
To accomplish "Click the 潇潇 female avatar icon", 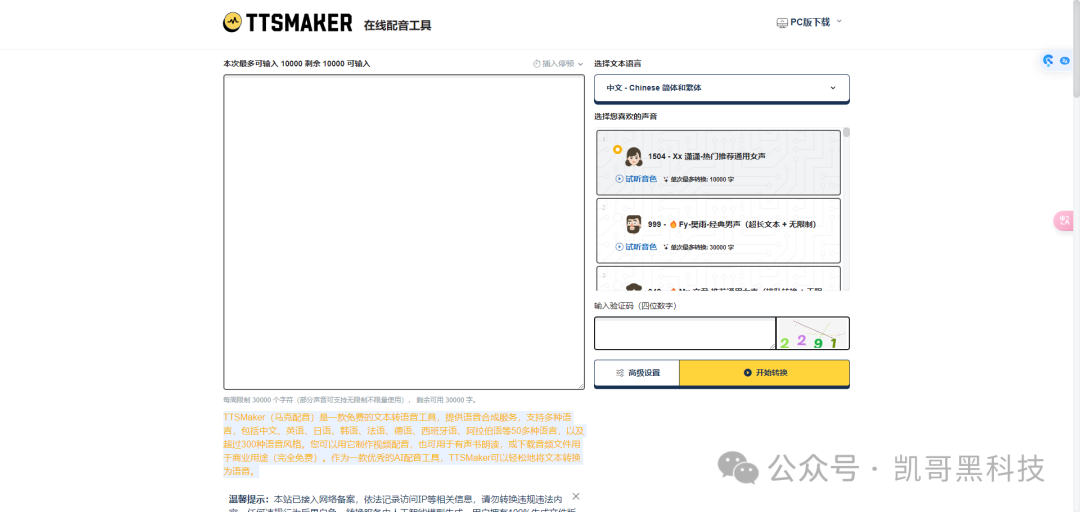I will tap(633, 157).
